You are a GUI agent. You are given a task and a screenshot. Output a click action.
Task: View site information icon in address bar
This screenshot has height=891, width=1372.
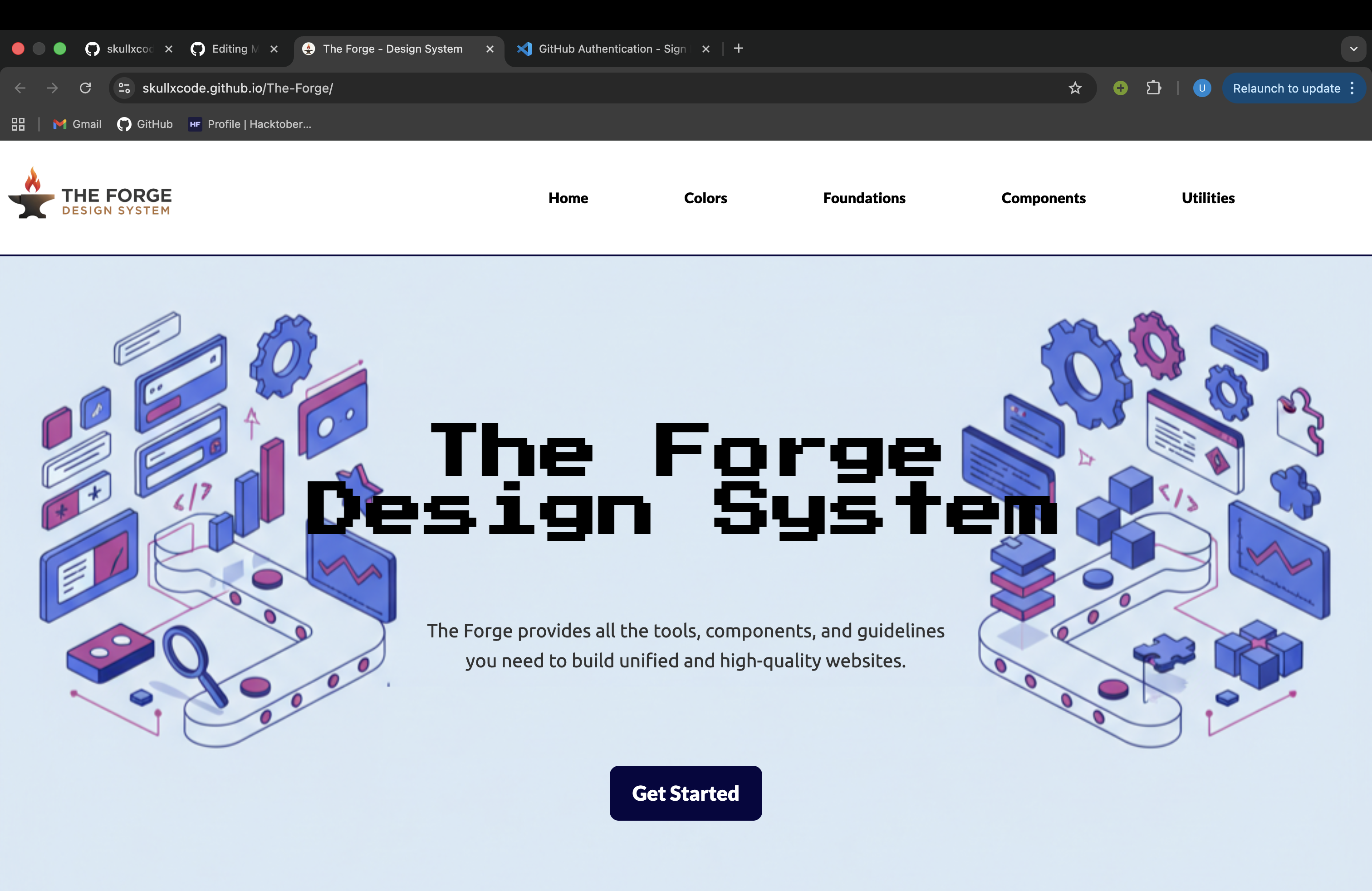coord(124,88)
